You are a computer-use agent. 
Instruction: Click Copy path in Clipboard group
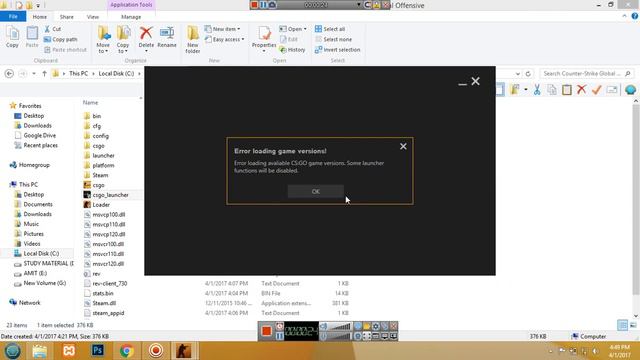click(x=60, y=39)
